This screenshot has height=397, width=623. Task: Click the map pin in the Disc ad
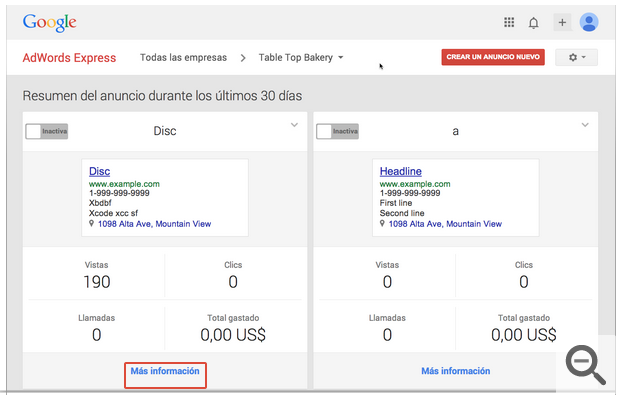pos(91,224)
